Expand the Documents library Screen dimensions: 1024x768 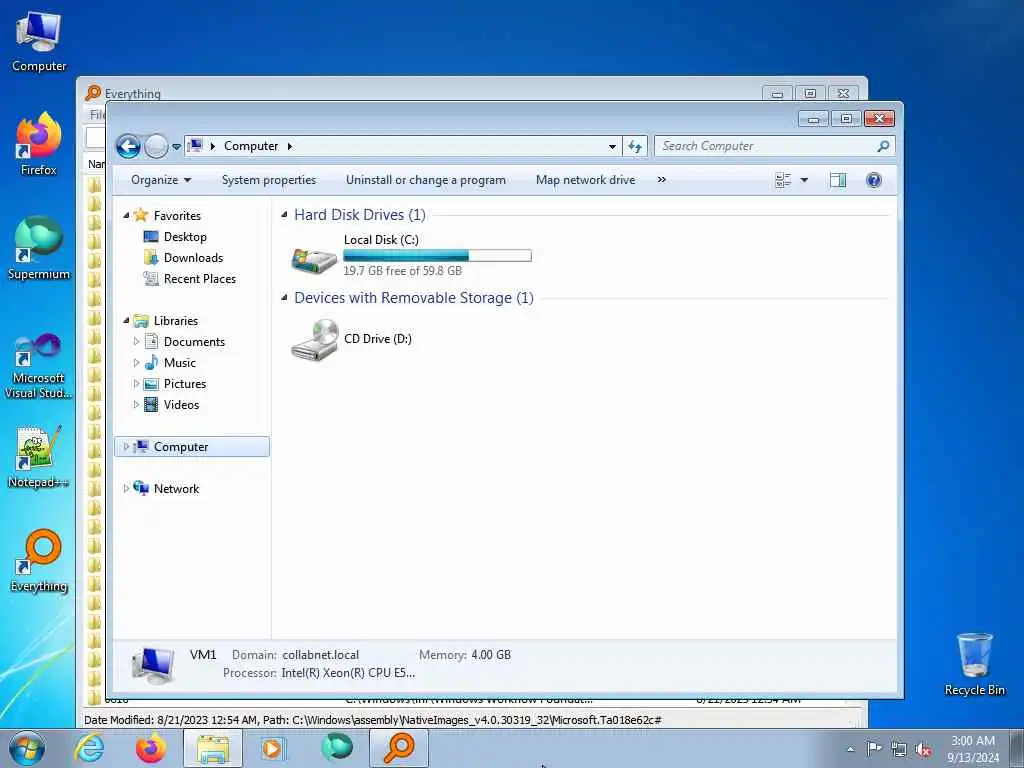click(x=136, y=341)
